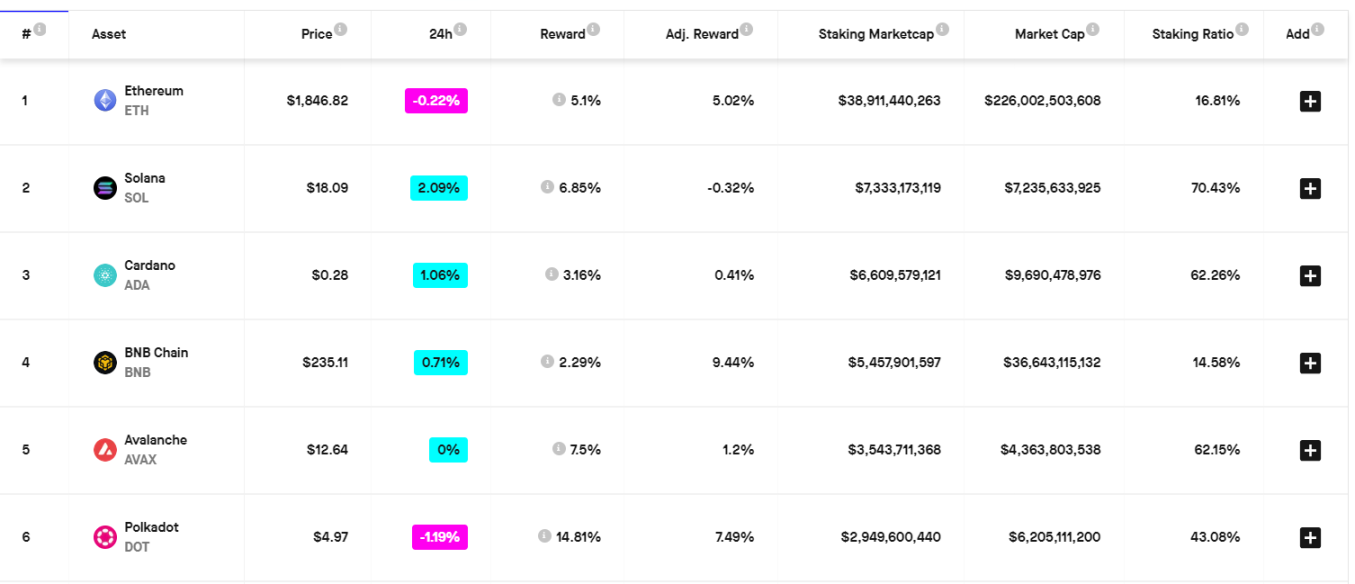The height and width of the screenshot is (584, 1355).
Task: Add Ethereum using its plus button
Action: (1310, 100)
